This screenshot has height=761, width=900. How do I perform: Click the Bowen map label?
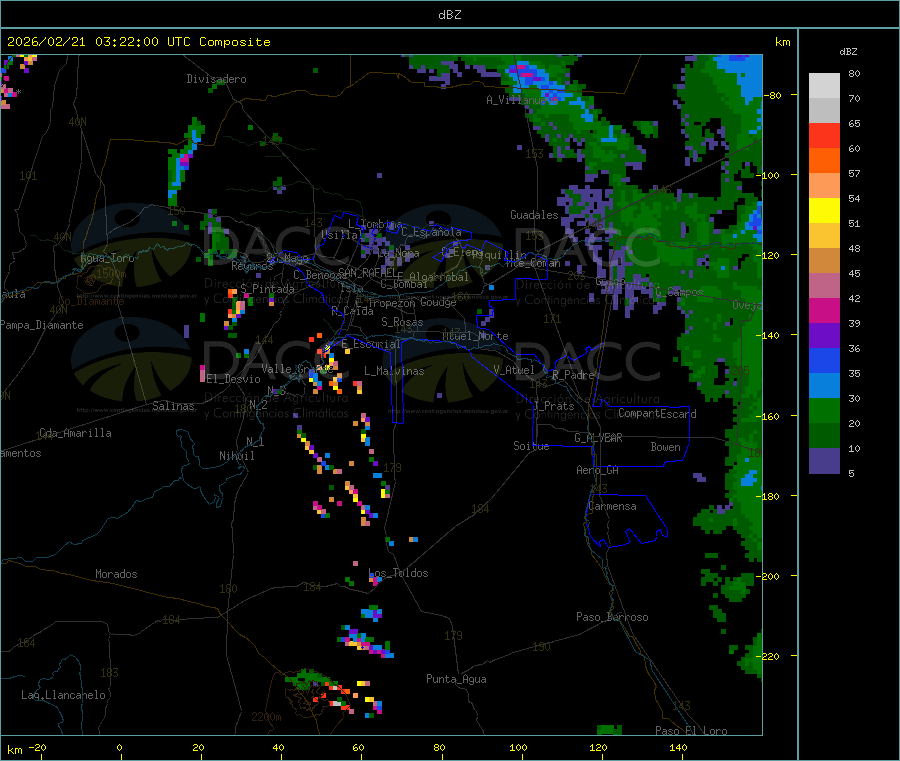665,447
